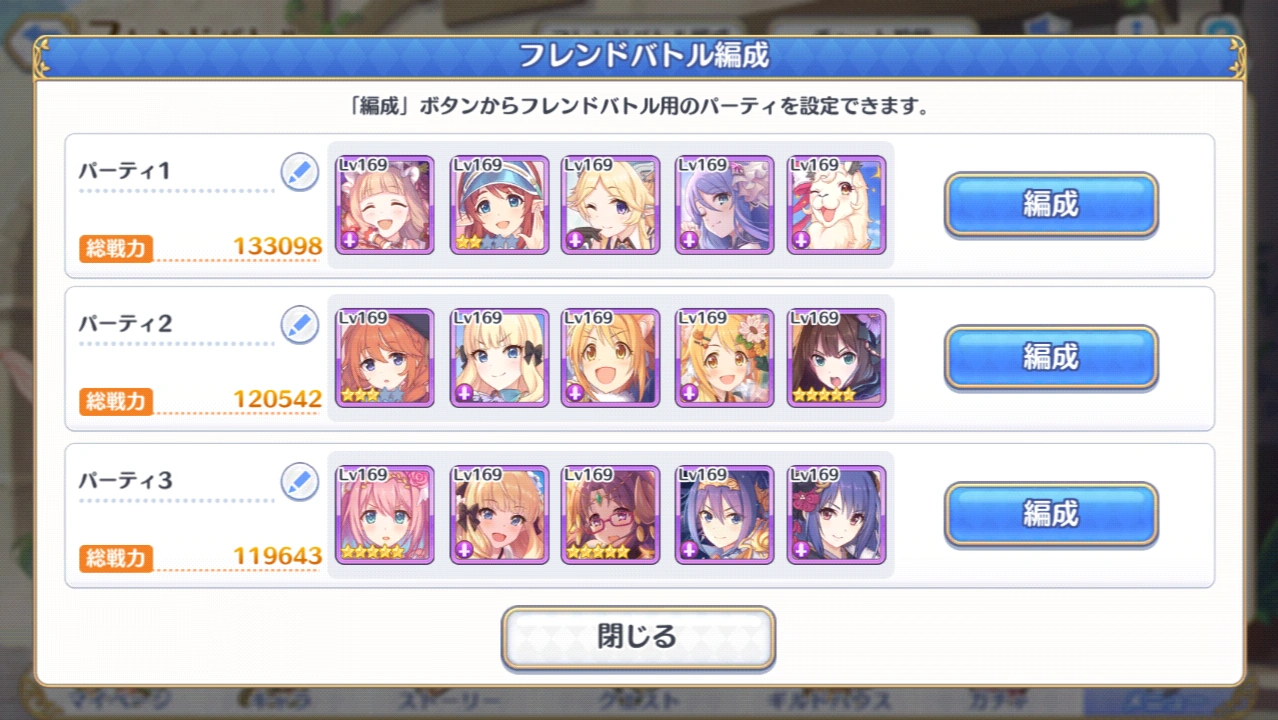Select the last dark blue-haired character in パーティ3
Screen dimensions: 1278x720
pyautogui.click(x=836, y=514)
